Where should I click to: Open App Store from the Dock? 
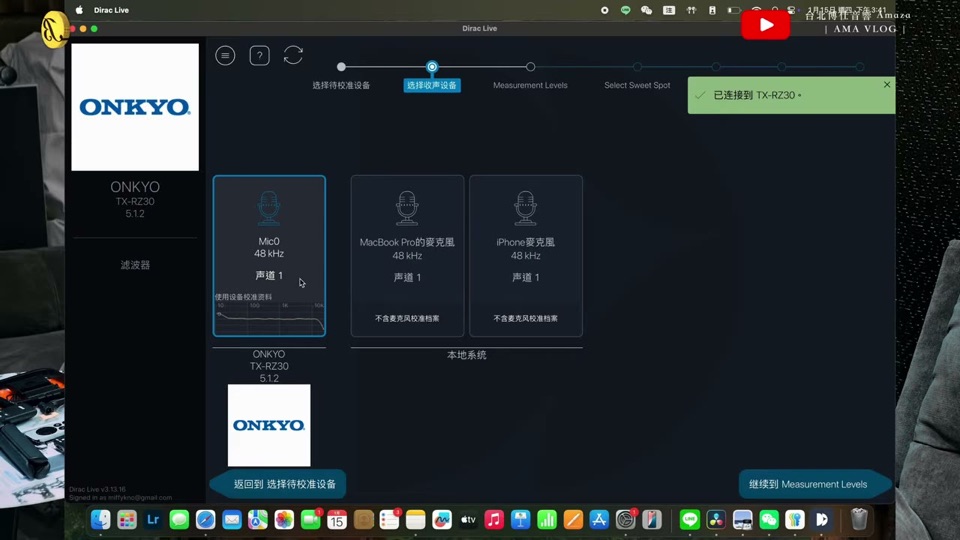pyautogui.click(x=599, y=520)
